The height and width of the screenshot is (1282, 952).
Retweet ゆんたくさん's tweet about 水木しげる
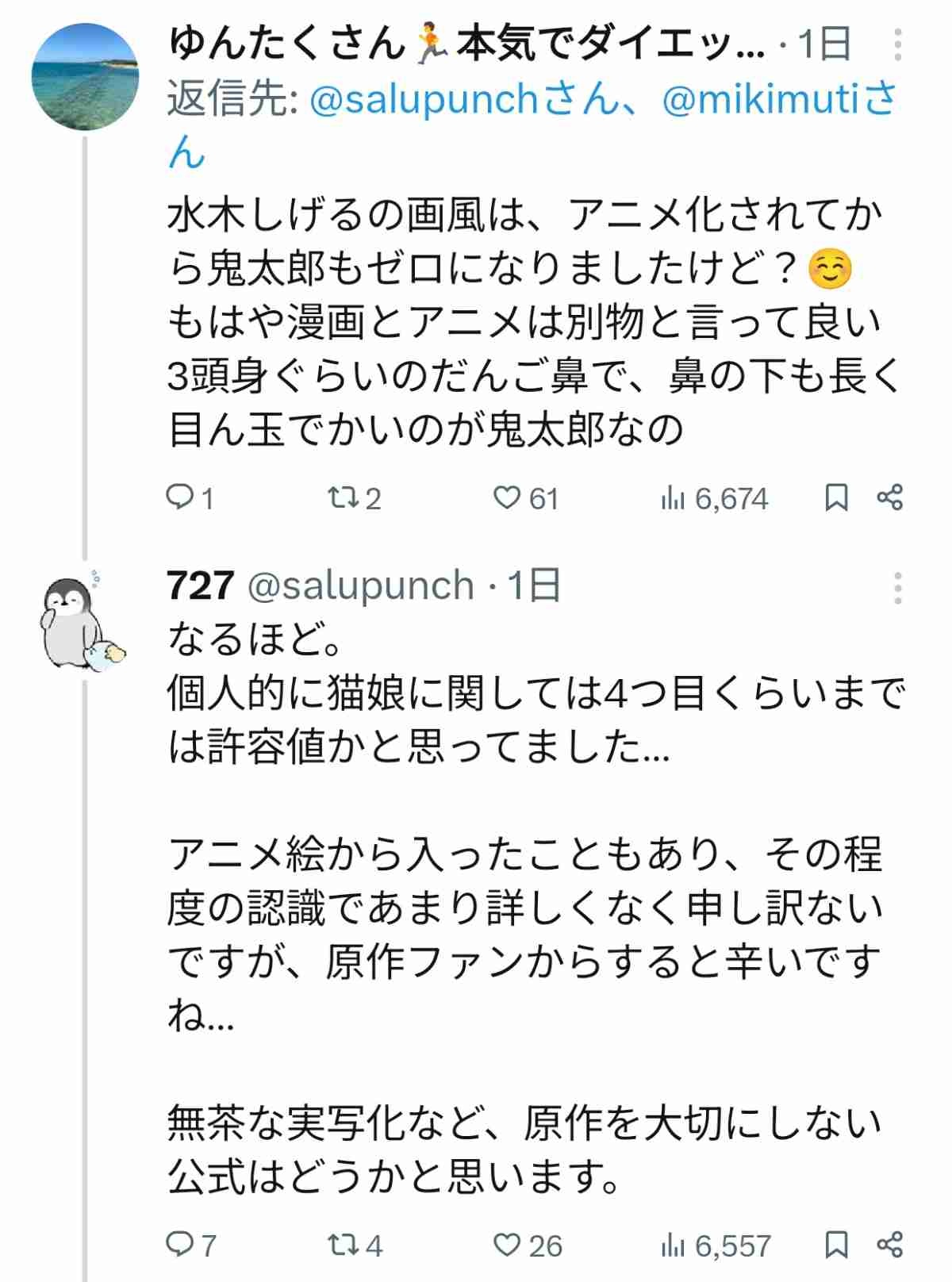pos(342,498)
